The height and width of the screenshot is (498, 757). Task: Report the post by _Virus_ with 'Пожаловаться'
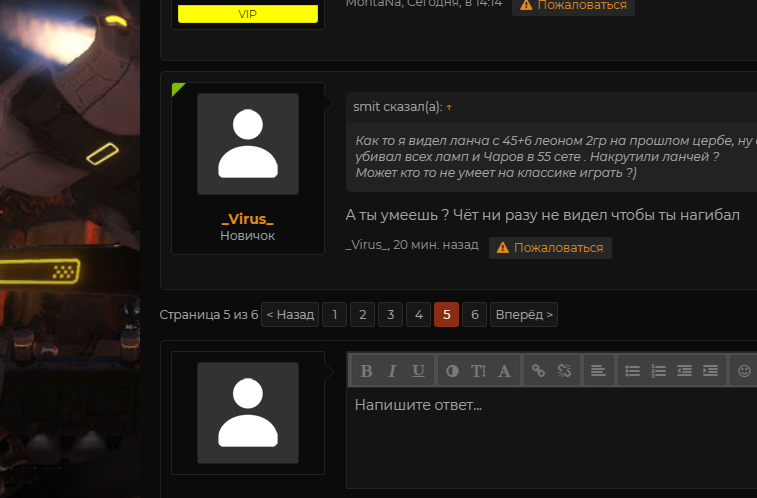[550, 247]
